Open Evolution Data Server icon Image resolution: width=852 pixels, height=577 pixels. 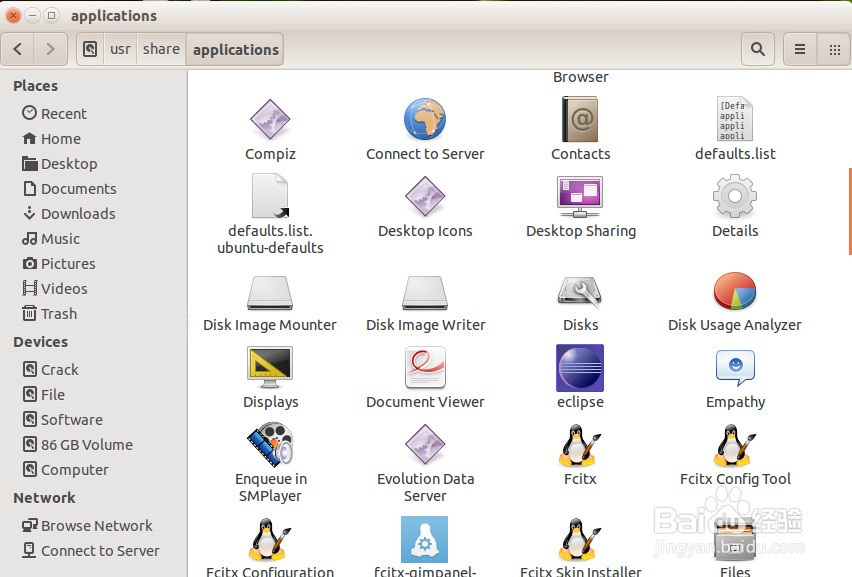[425, 444]
